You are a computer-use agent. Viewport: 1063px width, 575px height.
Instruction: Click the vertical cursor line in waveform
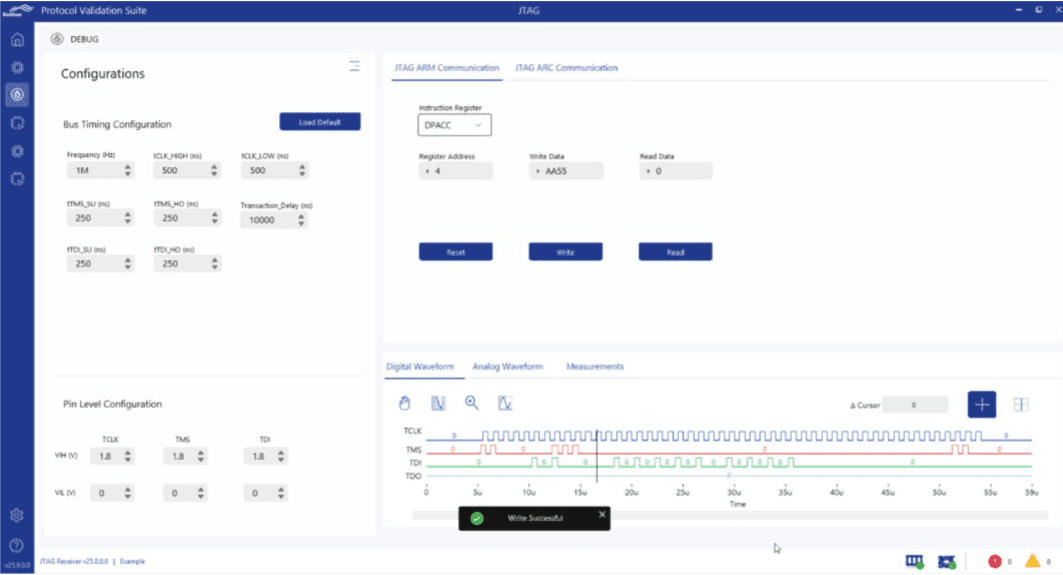click(x=597, y=456)
